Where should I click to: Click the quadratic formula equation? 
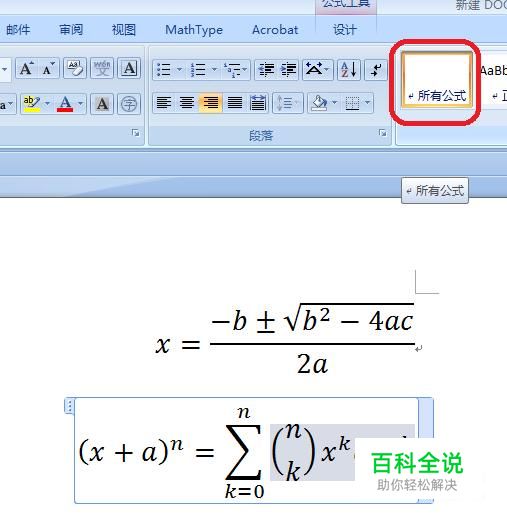(x=285, y=338)
